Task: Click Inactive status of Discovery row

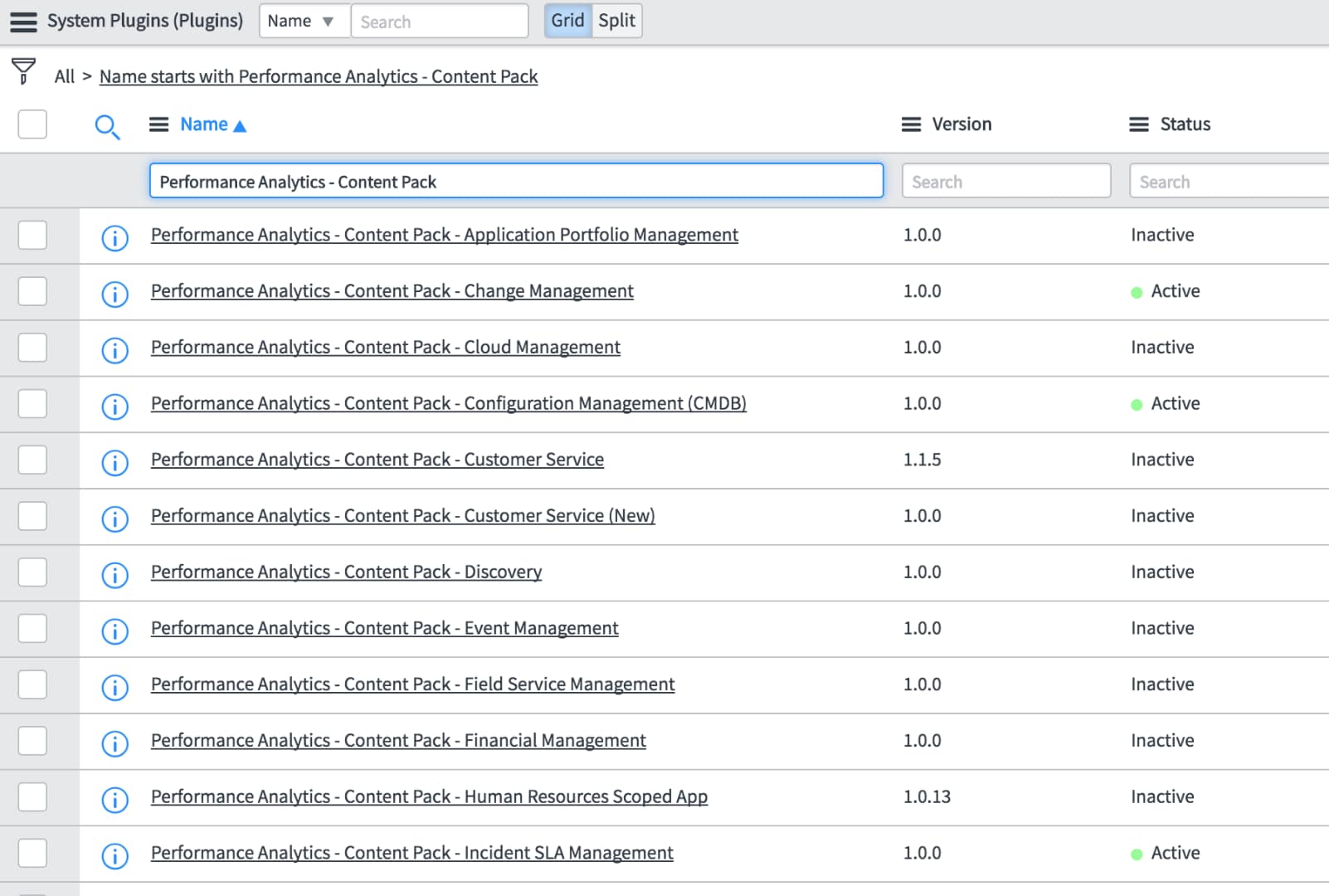Action: pyautogui.click(x=1163, y=572)
